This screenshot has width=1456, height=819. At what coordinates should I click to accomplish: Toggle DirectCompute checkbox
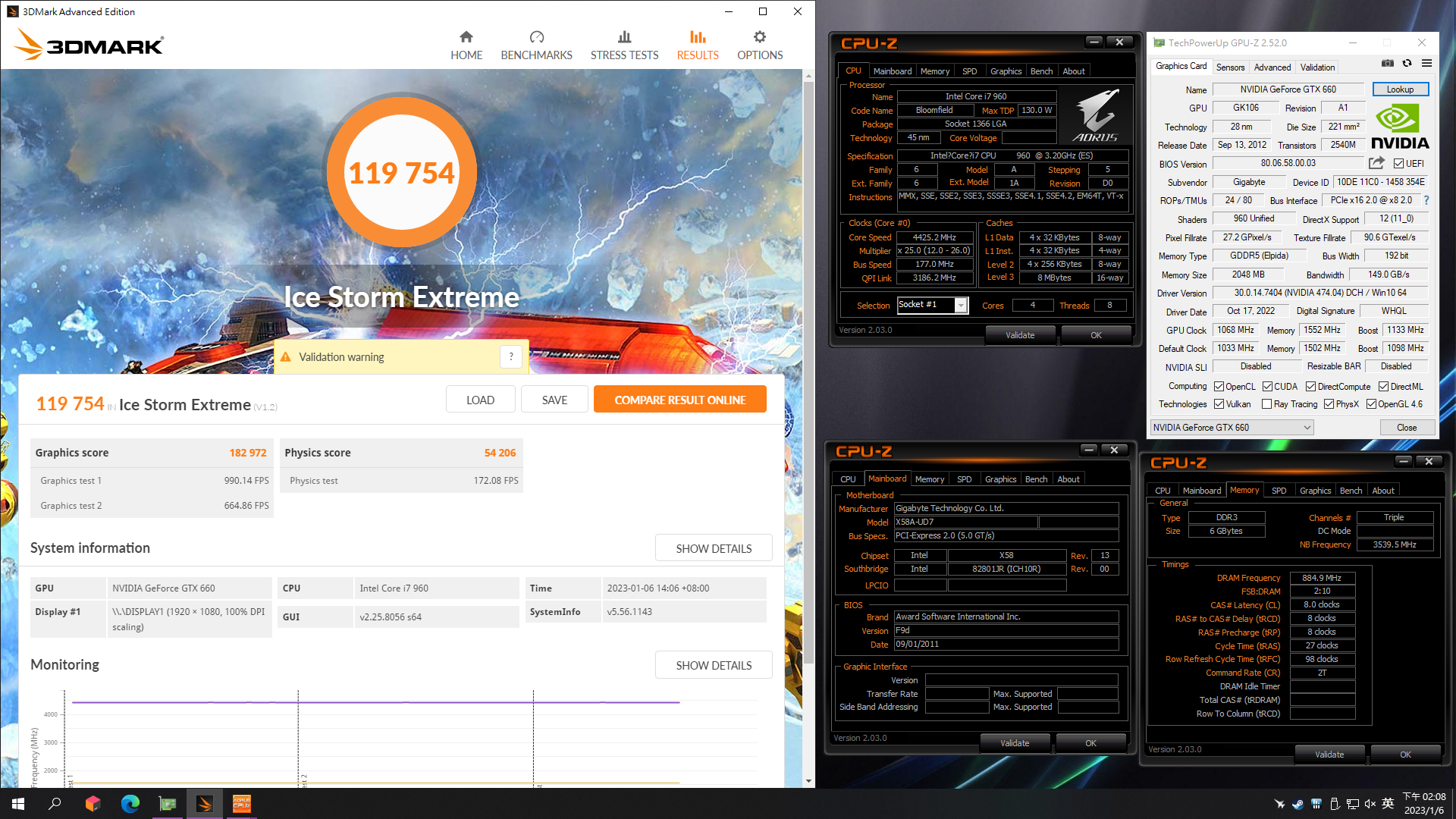click(1310, 387)
